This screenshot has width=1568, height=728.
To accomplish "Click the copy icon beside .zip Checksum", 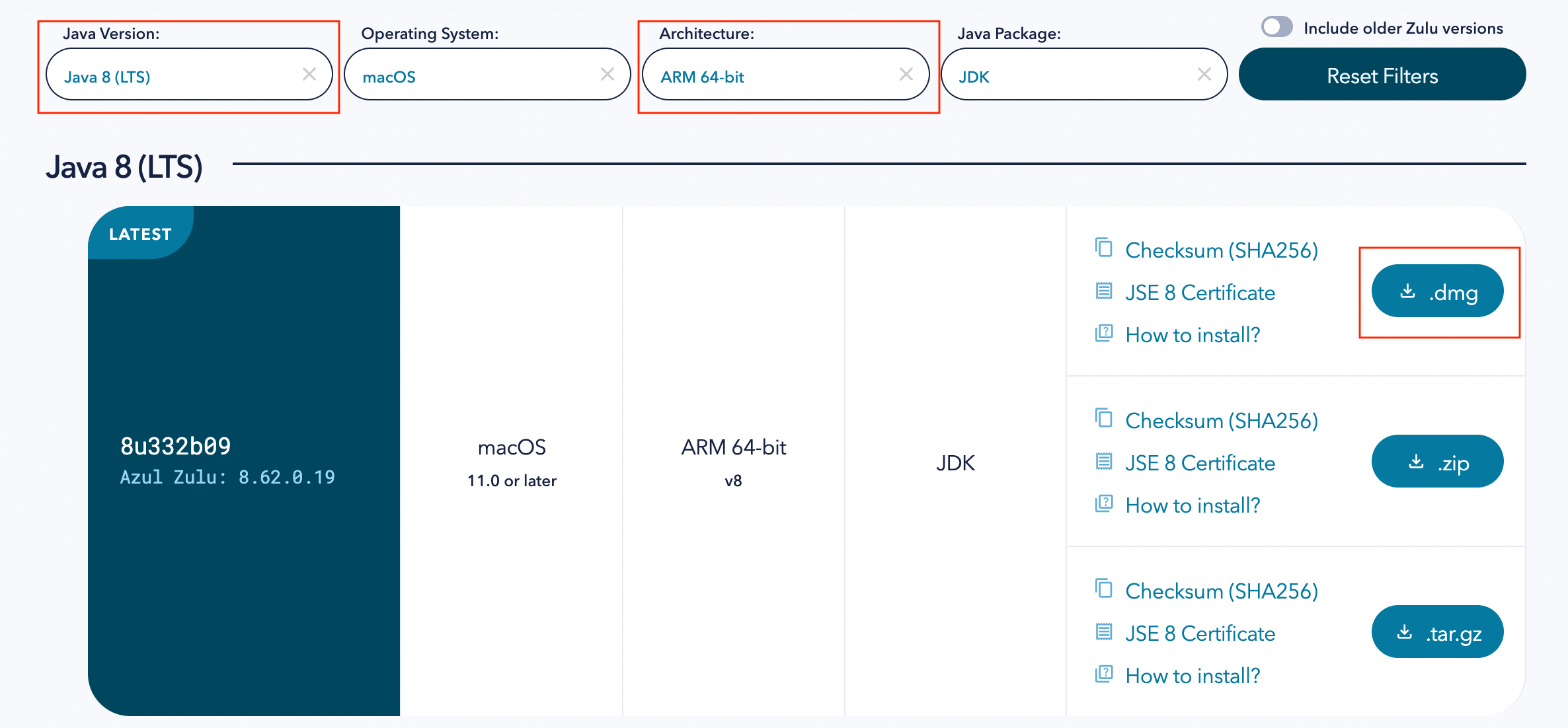I will pos(1104,418).
